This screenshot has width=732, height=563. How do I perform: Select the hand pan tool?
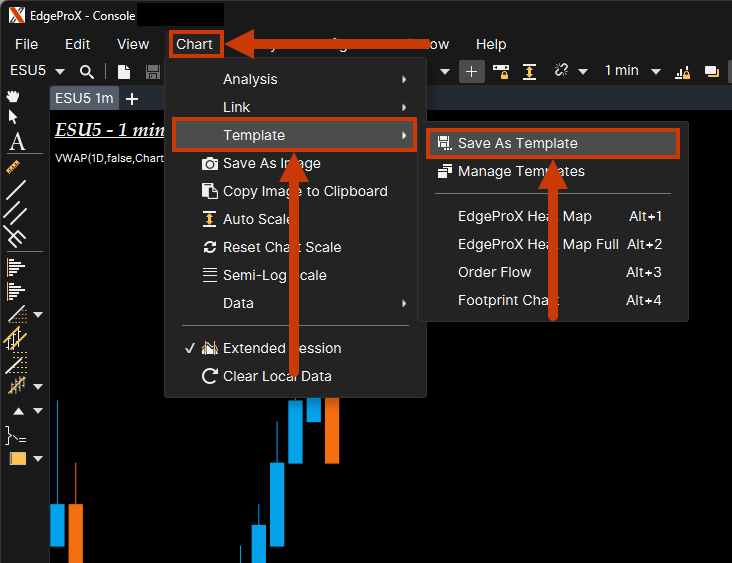coord(14,96)
